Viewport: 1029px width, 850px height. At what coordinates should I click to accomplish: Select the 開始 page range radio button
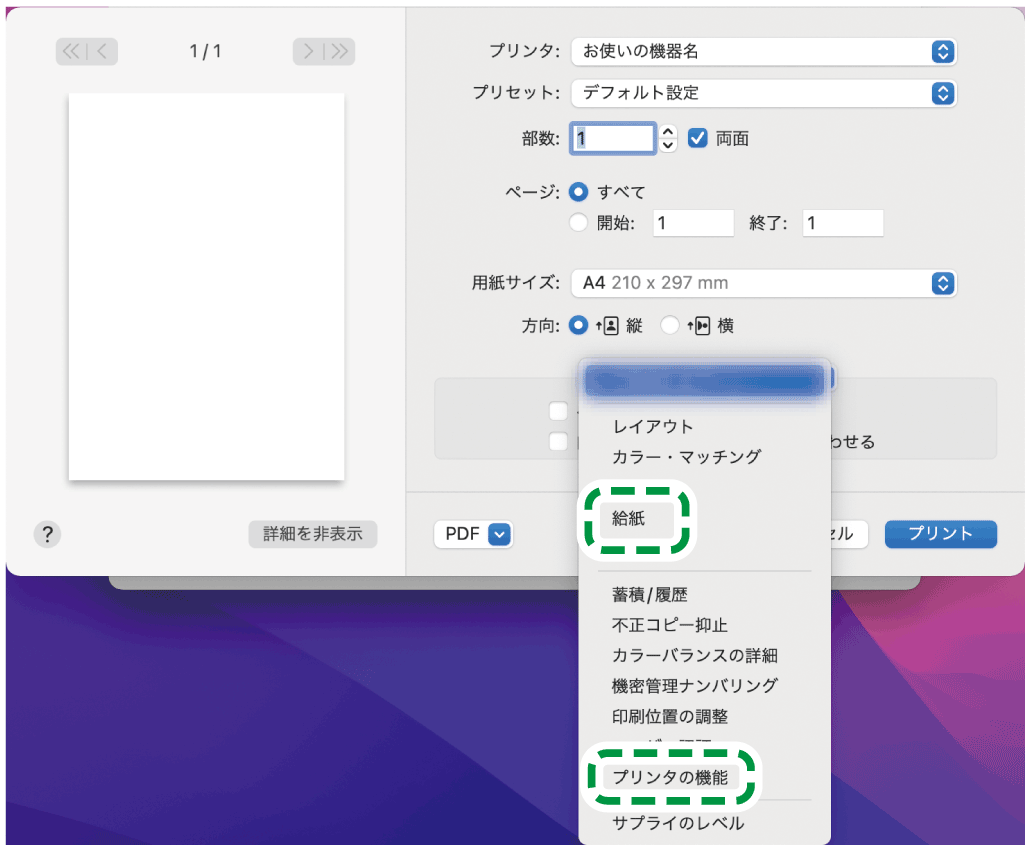[579, 222]
